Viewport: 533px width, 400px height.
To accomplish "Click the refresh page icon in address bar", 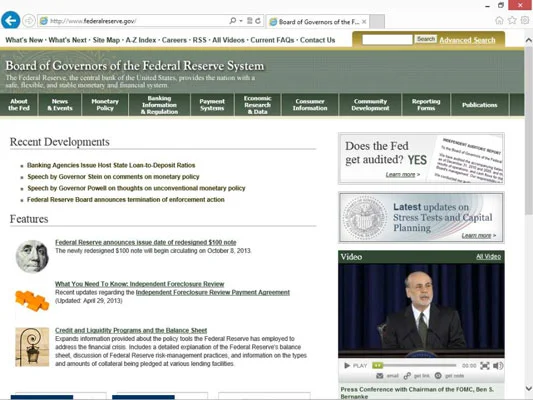I will pos(258,21).
